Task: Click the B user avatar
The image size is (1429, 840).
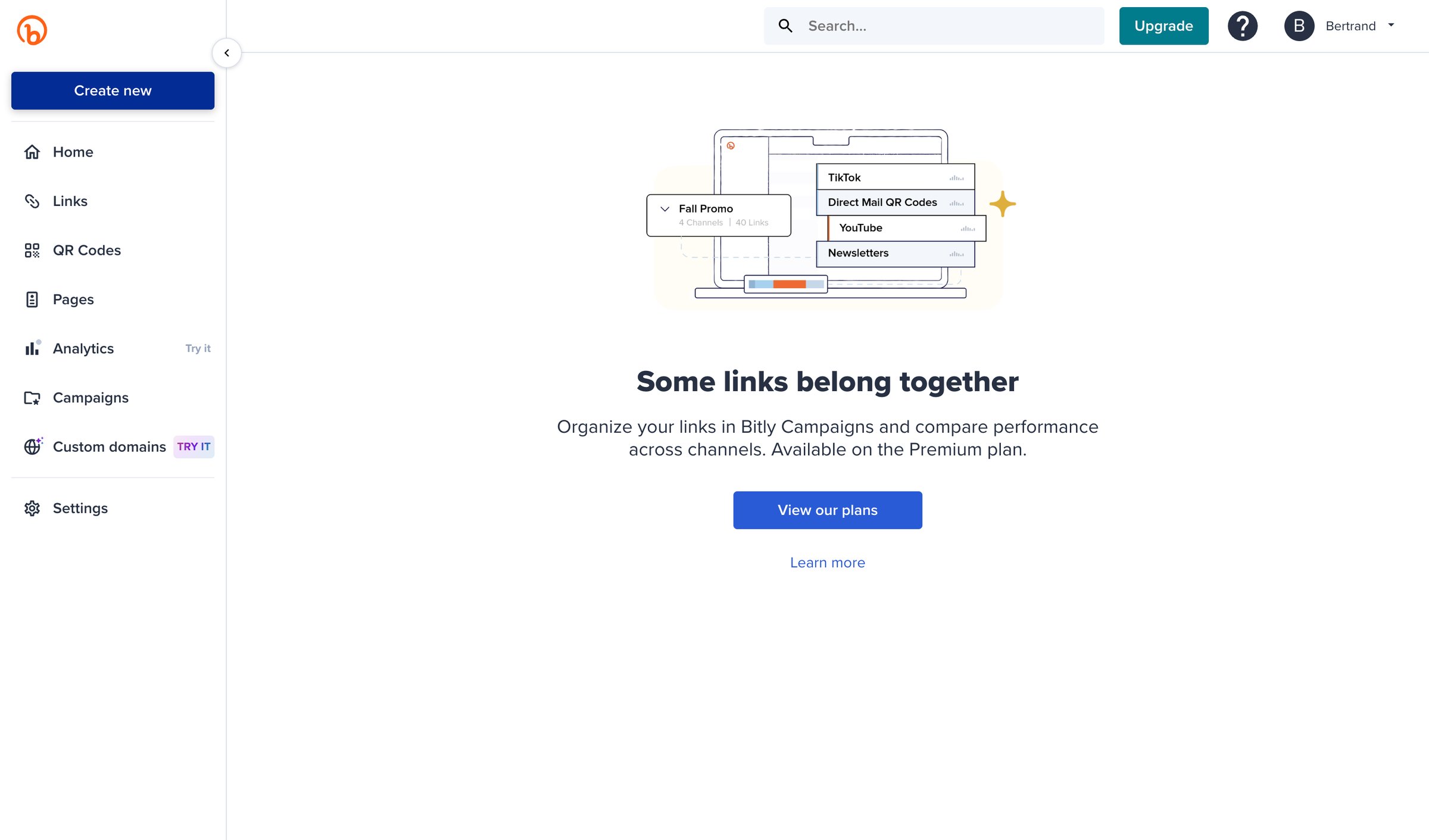Action: pyautogui.click(x=1299, y=26)
